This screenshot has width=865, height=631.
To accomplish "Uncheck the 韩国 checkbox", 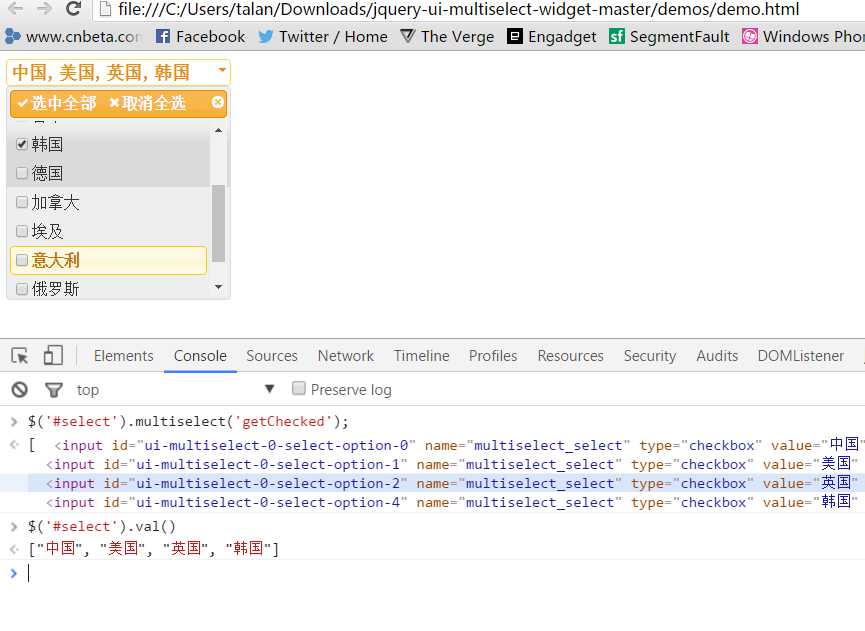I will [22, 145].
